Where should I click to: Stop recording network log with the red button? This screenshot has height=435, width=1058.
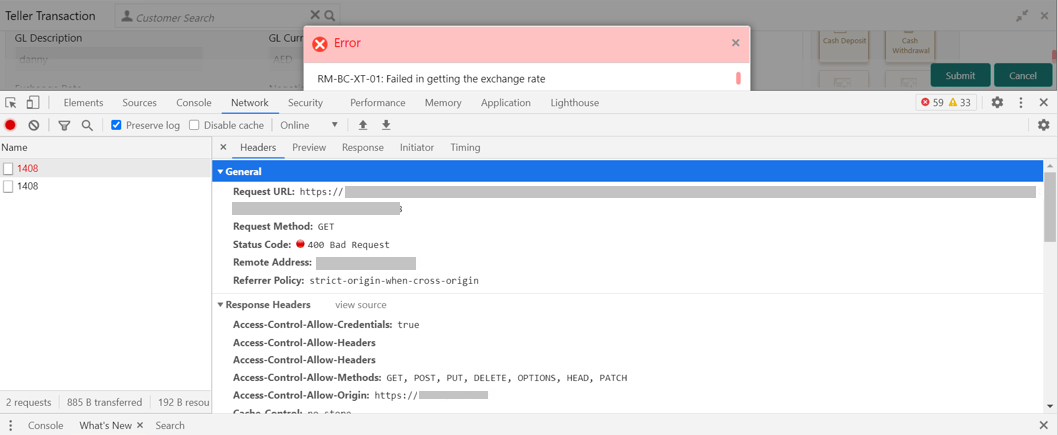click(10, 125)
